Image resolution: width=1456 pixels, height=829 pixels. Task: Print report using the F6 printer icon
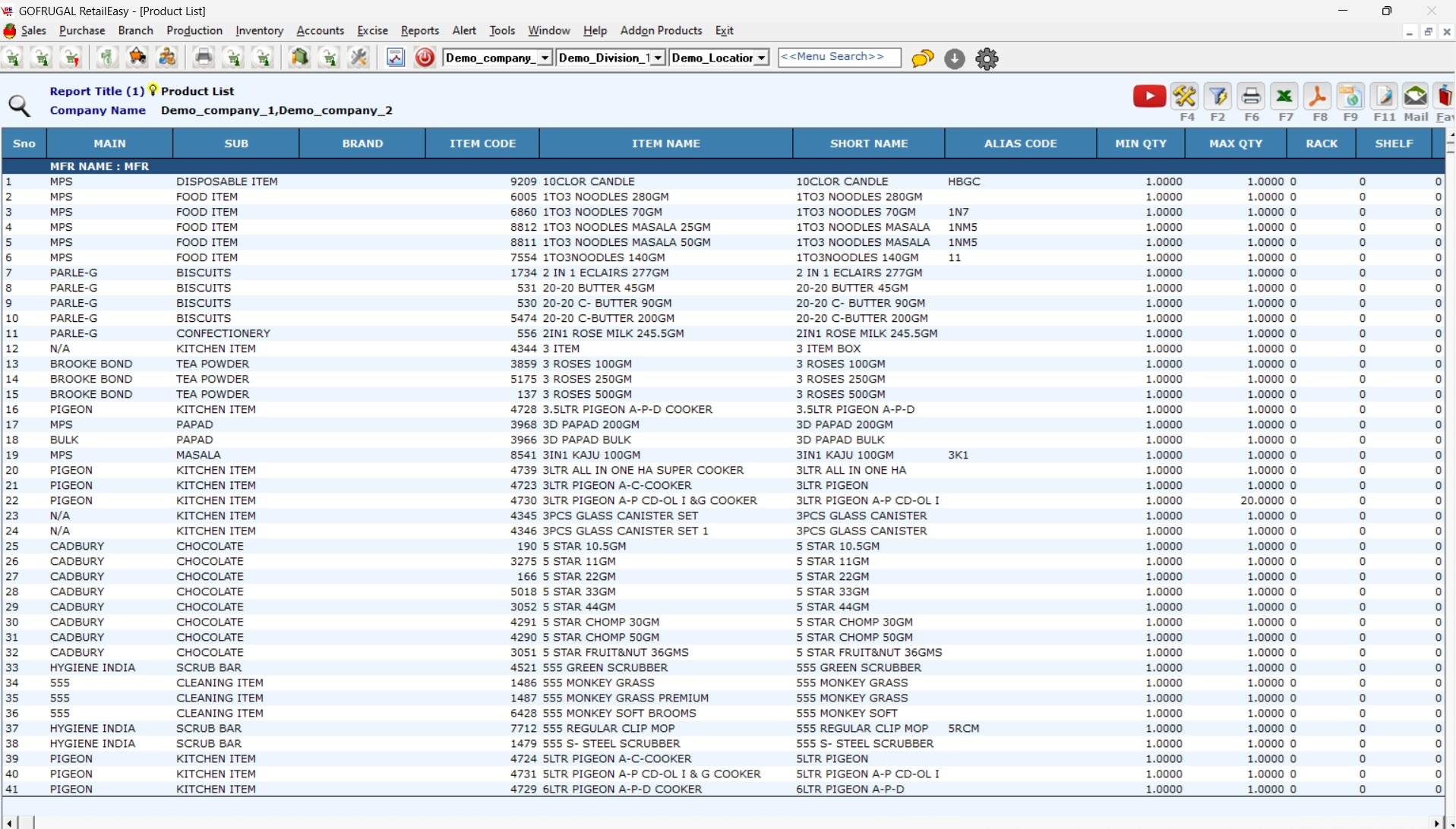pyautogui.click(x=1251, y=96)
